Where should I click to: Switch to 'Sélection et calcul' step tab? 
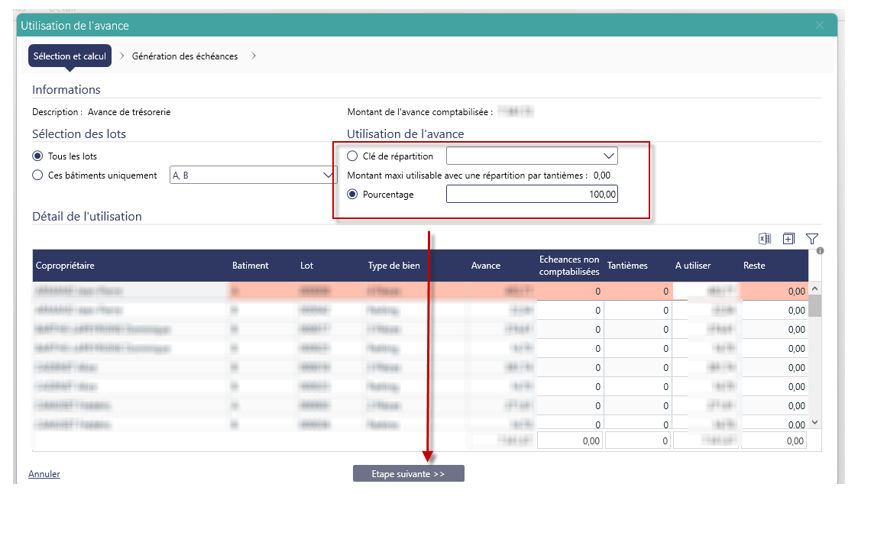[69, 56]
